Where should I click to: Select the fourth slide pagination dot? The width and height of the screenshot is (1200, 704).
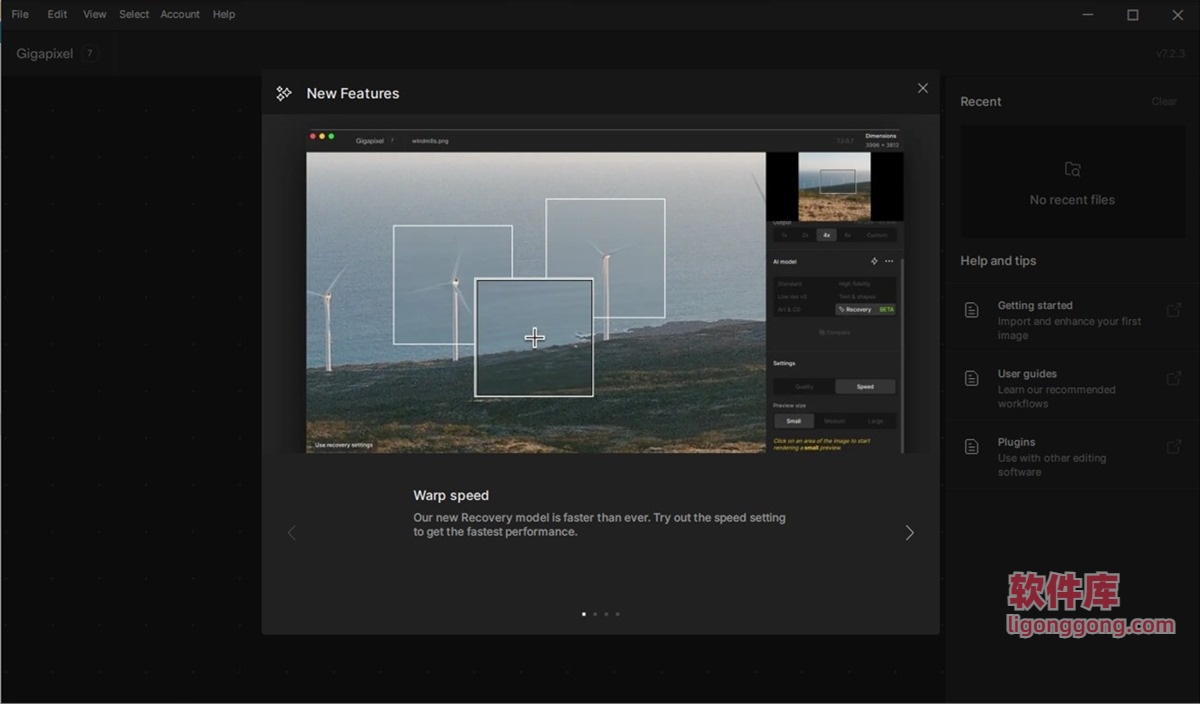click(617, 614)
